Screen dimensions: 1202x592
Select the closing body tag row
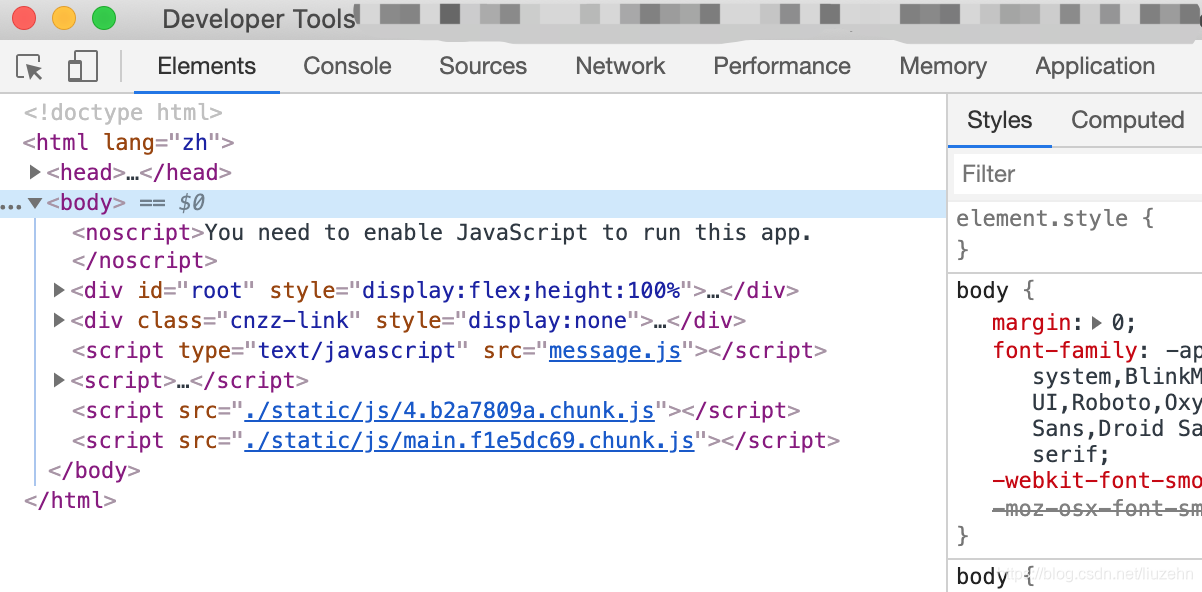[x=94, y=471]
